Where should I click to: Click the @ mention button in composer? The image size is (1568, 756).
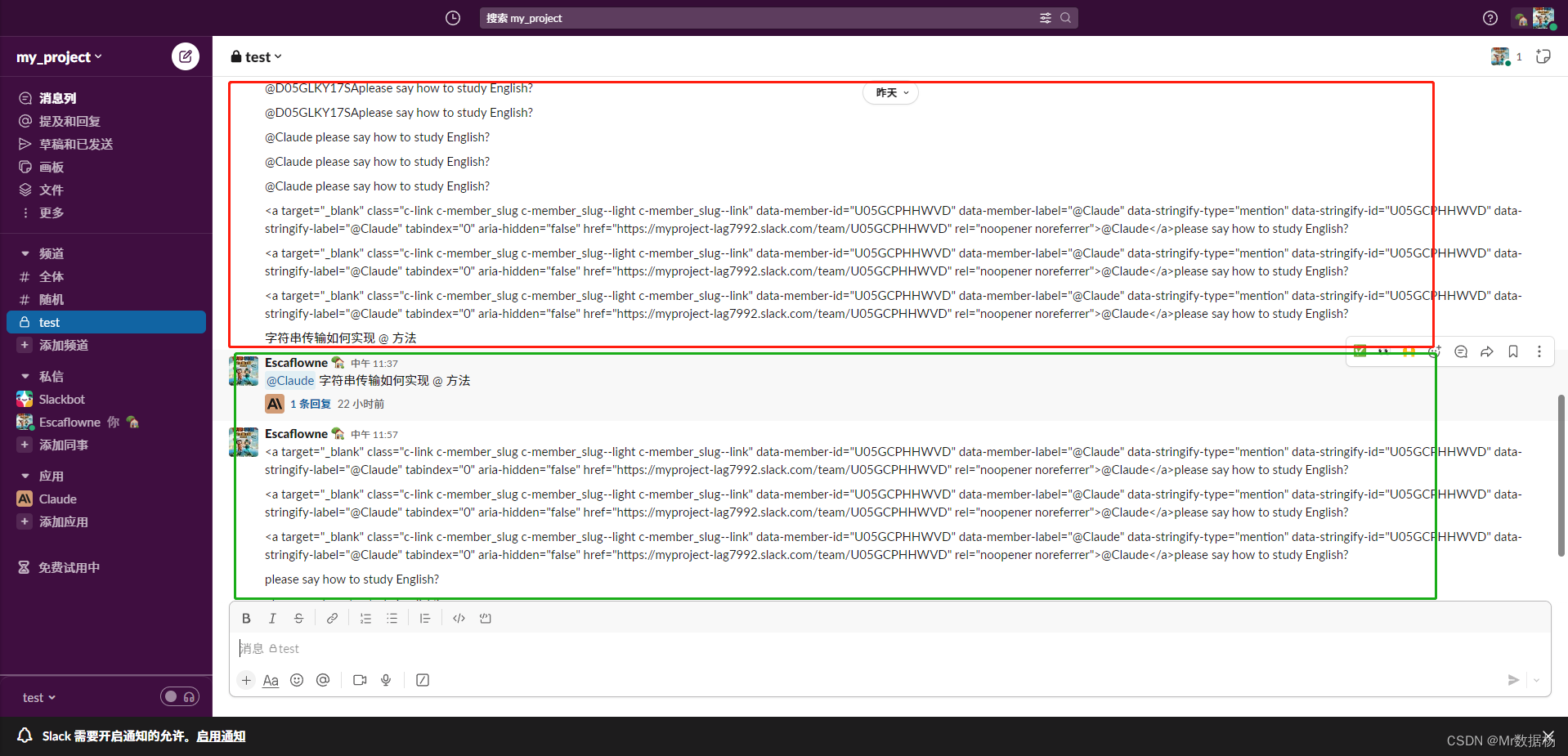(323, 680)
